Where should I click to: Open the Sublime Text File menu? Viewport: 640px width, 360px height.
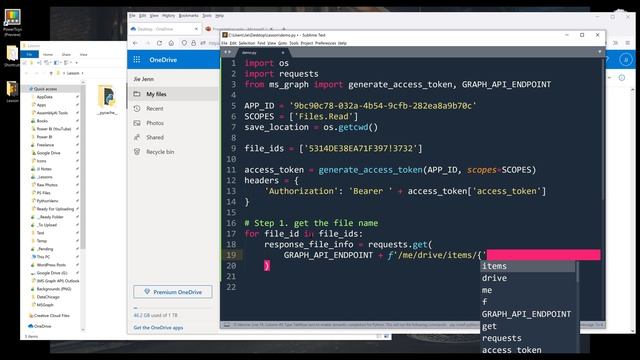click(x=224, y=43)
